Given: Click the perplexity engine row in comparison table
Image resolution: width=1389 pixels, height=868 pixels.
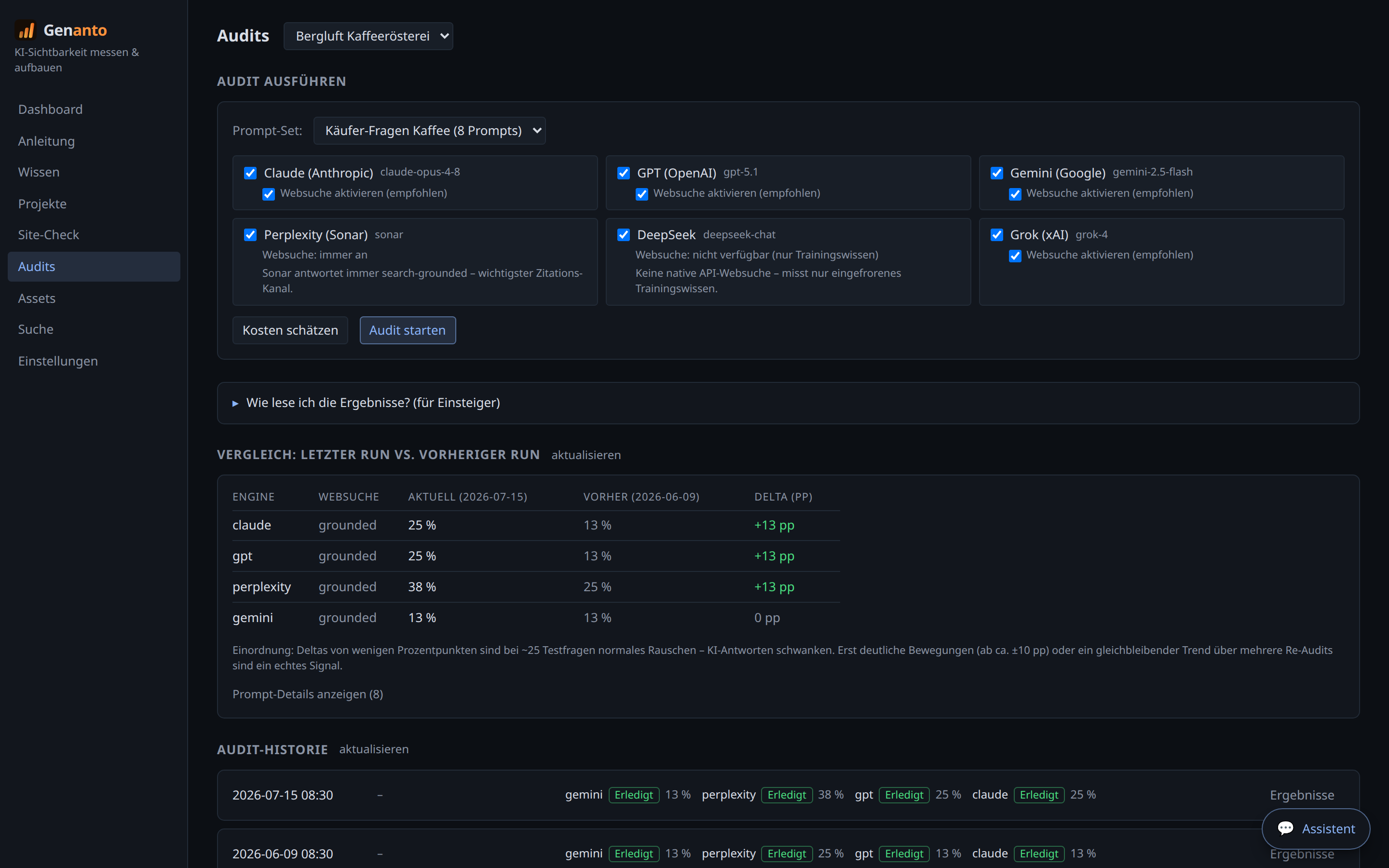Looking at the screenshot, I should pos(536,587).
